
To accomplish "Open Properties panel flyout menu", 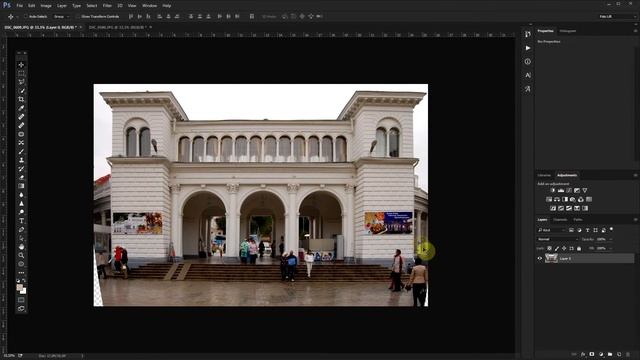I will click(x=635, y=31).
